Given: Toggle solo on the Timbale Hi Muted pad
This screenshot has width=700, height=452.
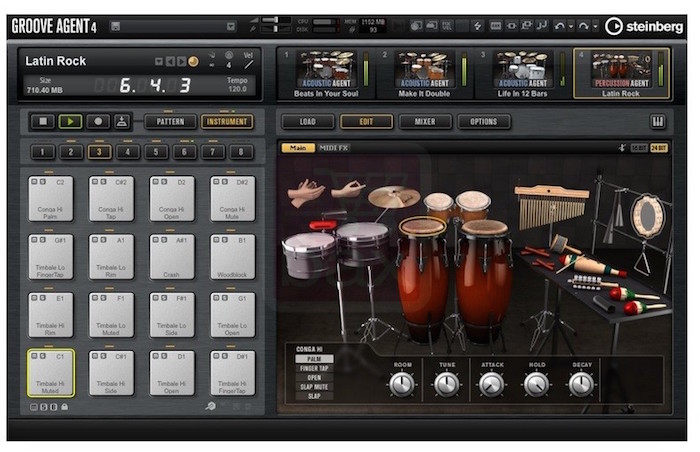Looking at the screenshot, I should pyautogui.click(x=42, y=356).
